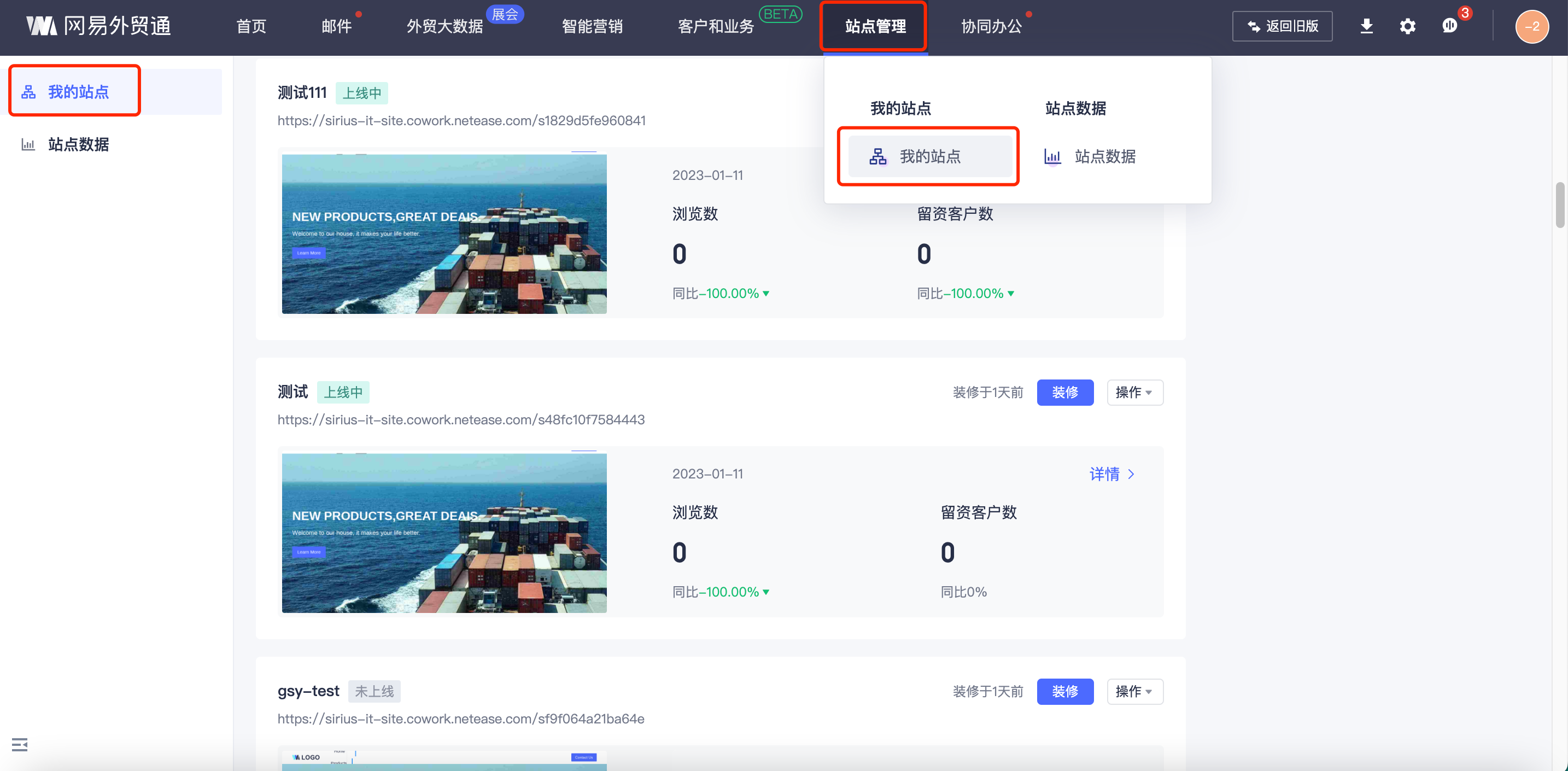This screenshot has width=1568, height=771.
Task: Click the download icon in top bar
Action: coord(1366,26)
